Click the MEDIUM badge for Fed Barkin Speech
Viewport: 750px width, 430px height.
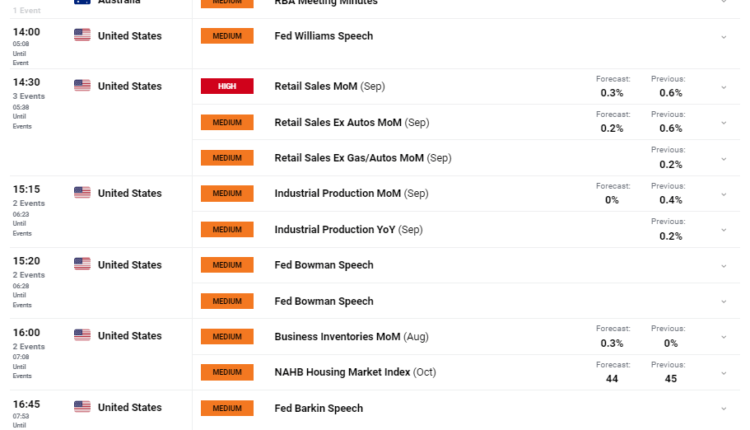pyautogui.click(x=227, y=408)
